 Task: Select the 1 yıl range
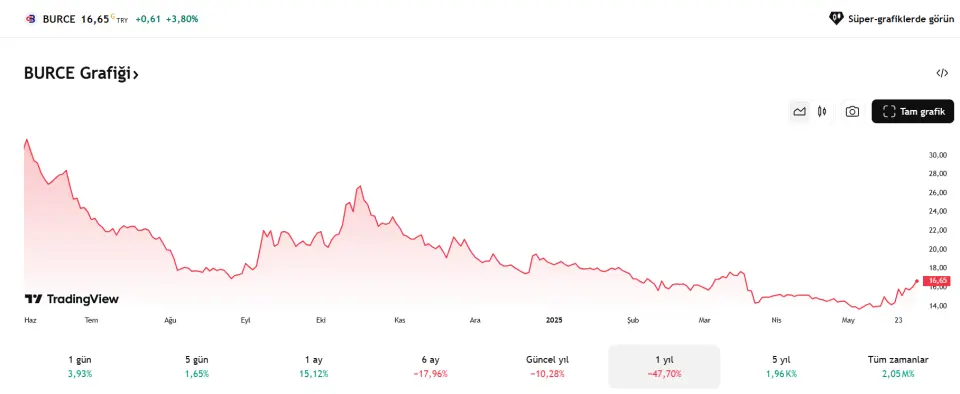664,366
